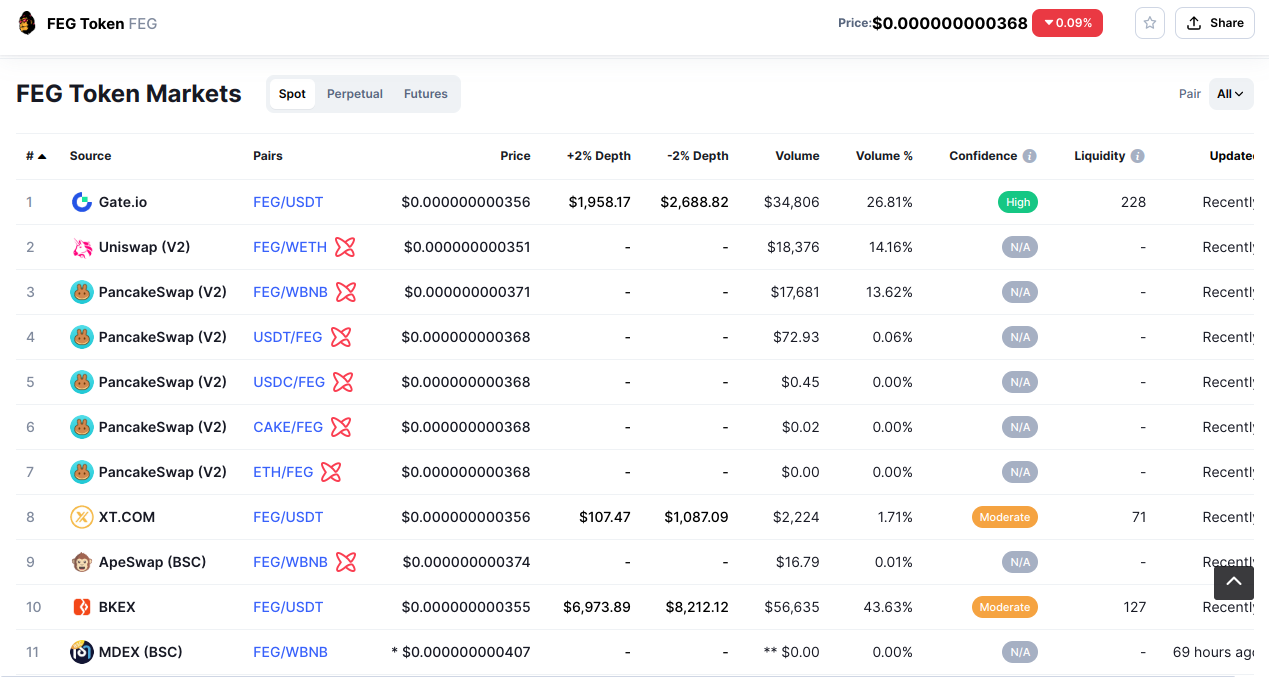Viewport: 1269px width, 677px height.
Task: Click the FEG Token logo icon
Action: pos(27,23)
